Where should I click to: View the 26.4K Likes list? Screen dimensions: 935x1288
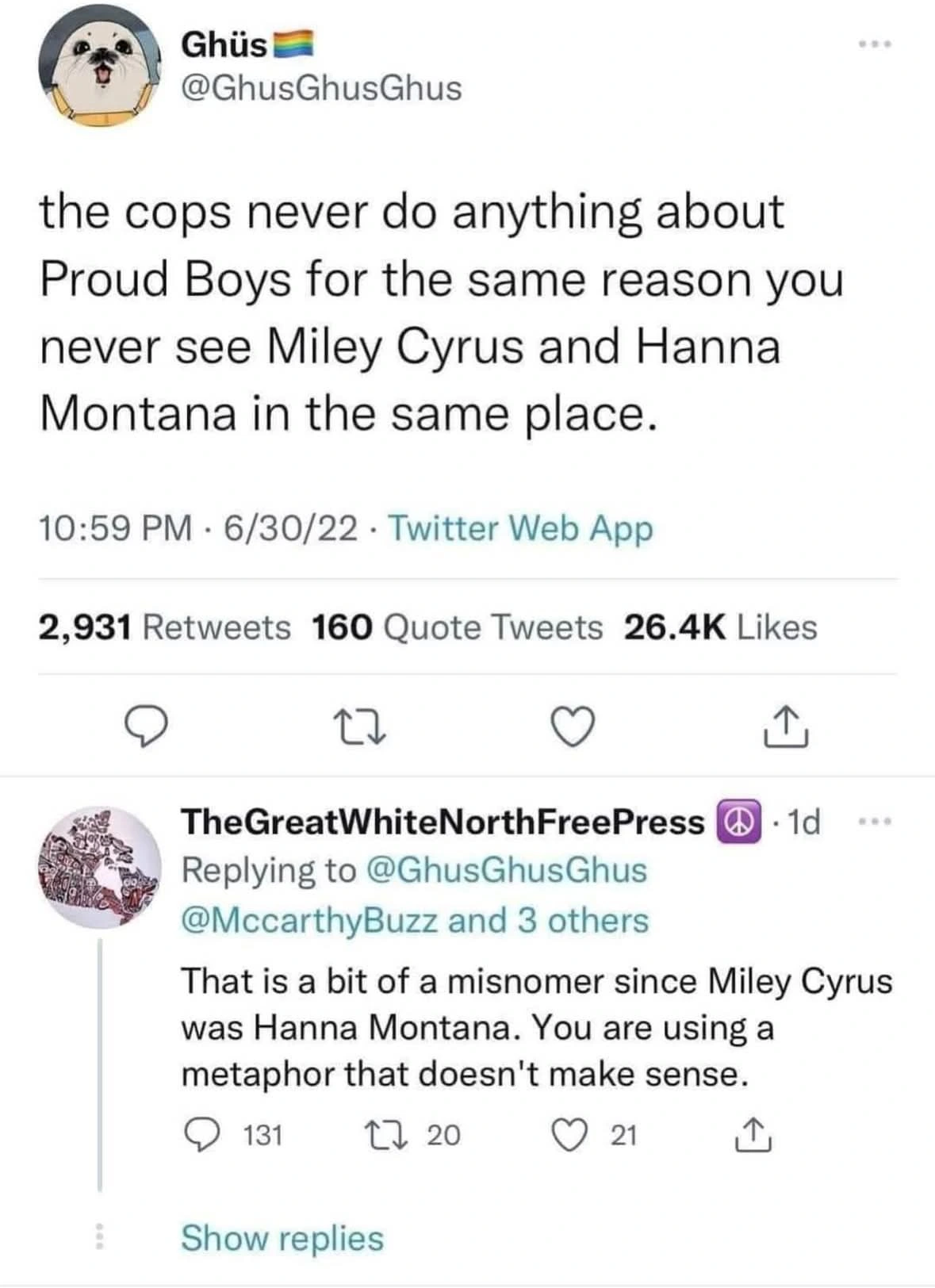tap(720, 627)
